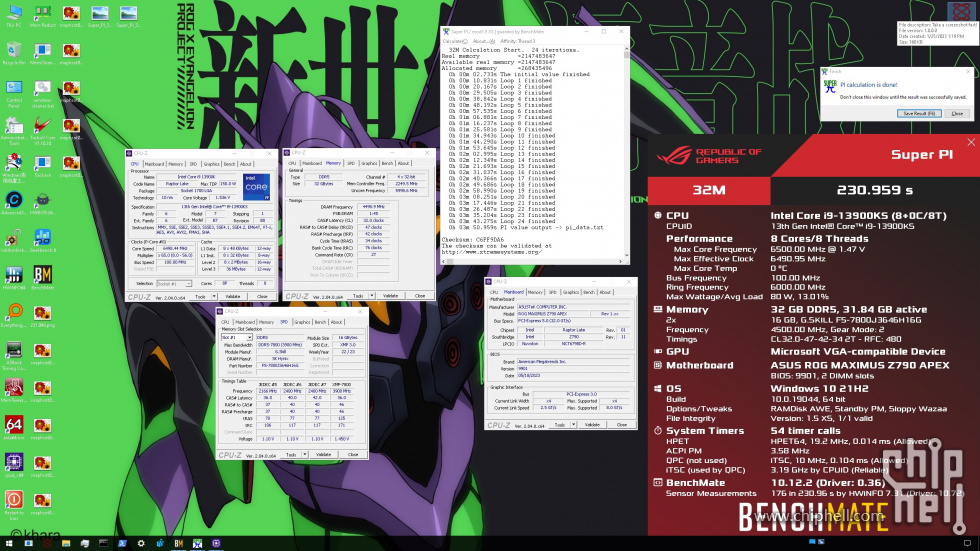Image resolution: width=980 pixels, height=551 pixels.
Task: Select the iobitunlock padlock desktop icon
Action: click(14, 241)
